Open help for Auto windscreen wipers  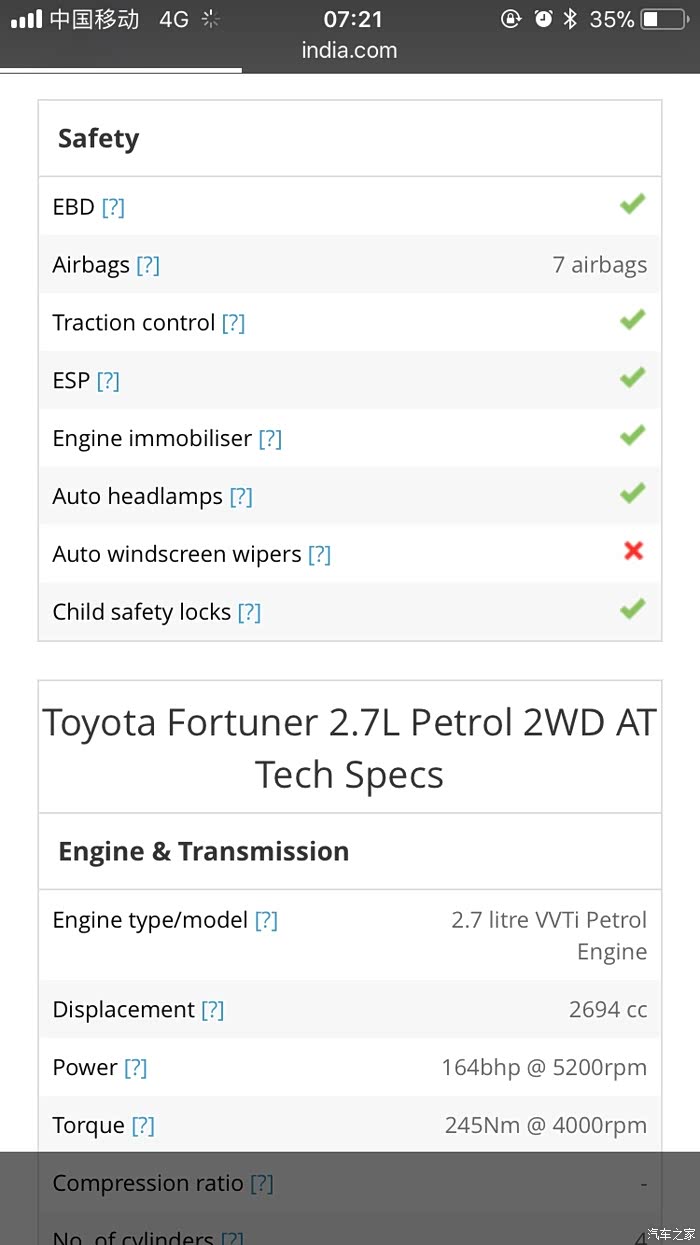319,555
